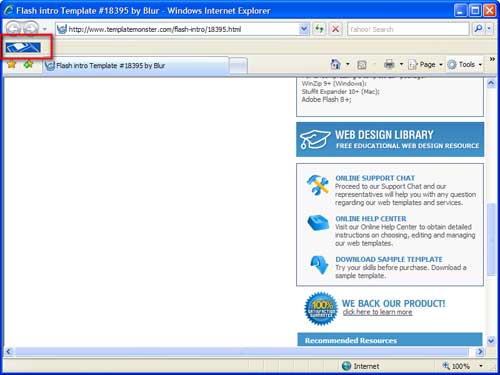
Task: Click the vertical scrollbar up arrow
Action: [491, 83]
